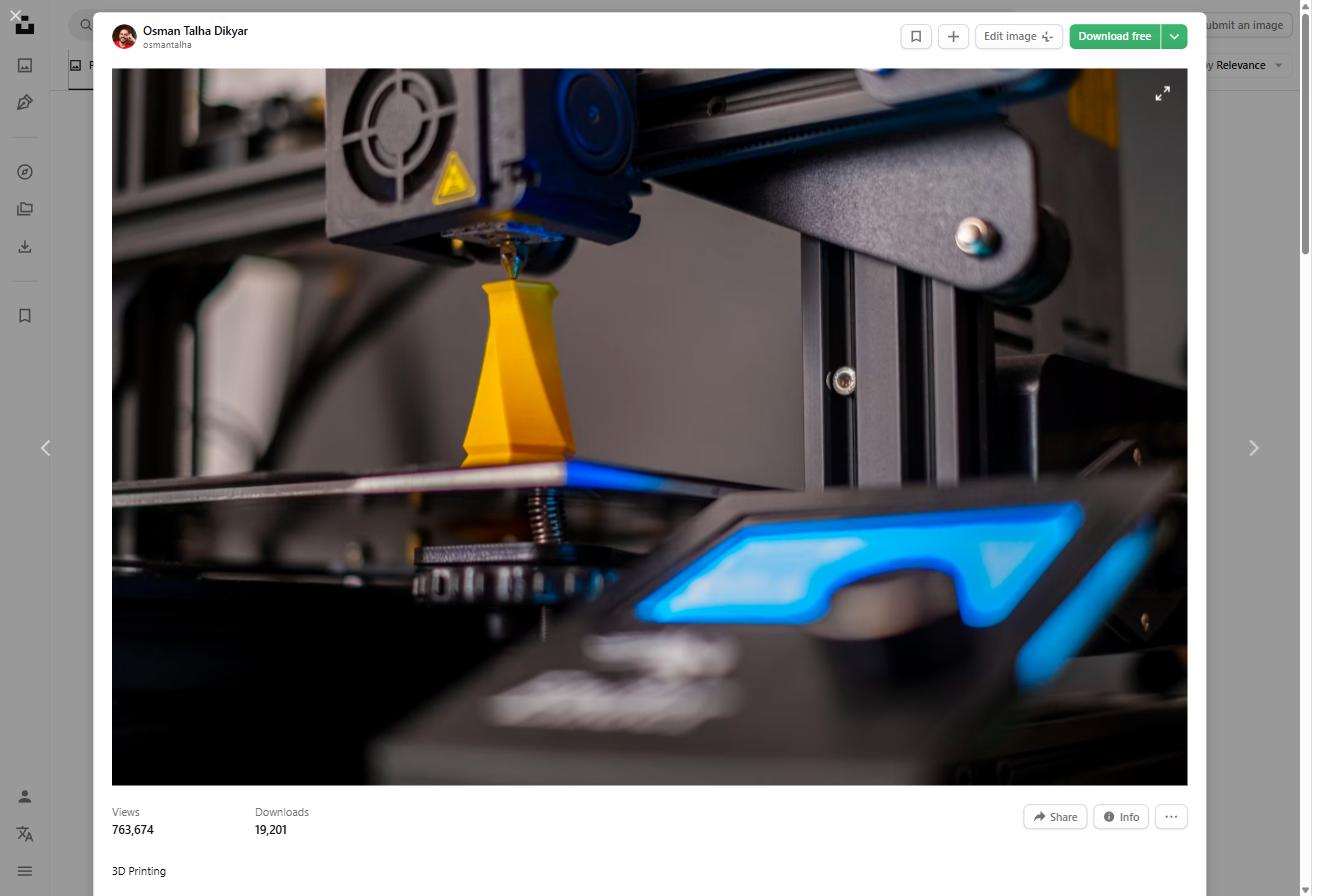Open the hamburger menu at the sidebar bottom
The image size is (1323, 896).
click(25, 871)
